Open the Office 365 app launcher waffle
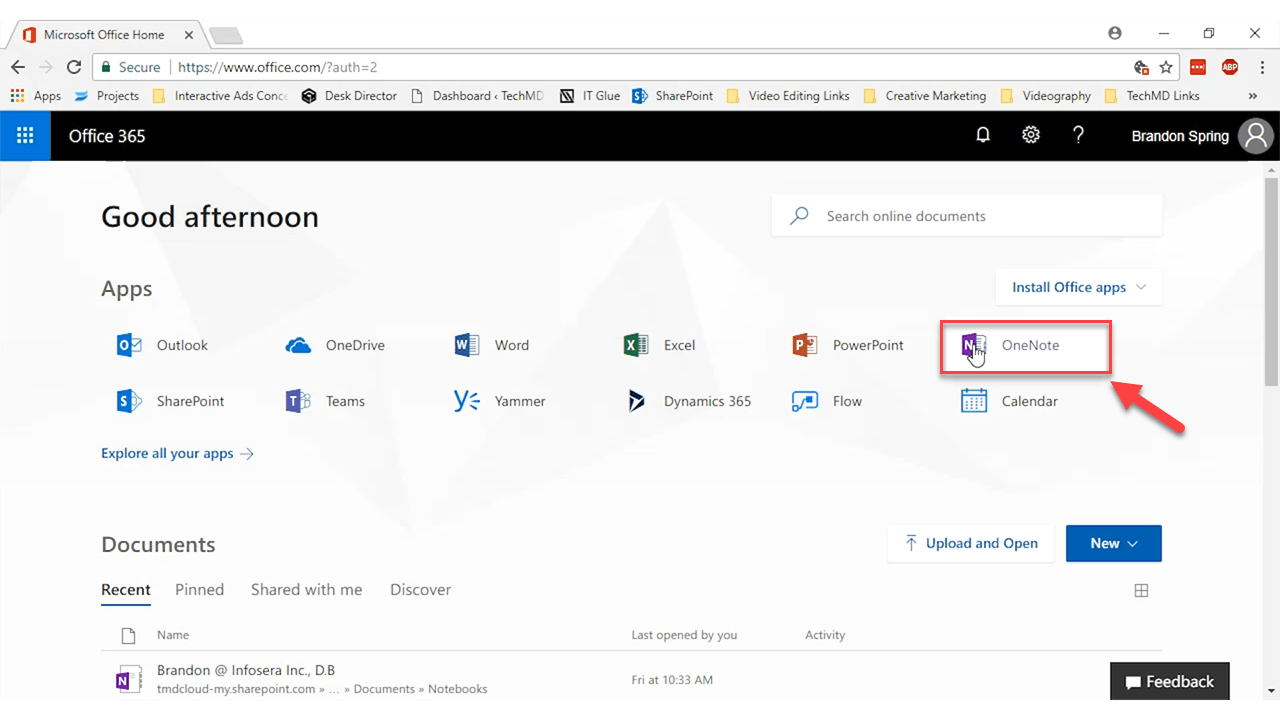 [25, 136]
